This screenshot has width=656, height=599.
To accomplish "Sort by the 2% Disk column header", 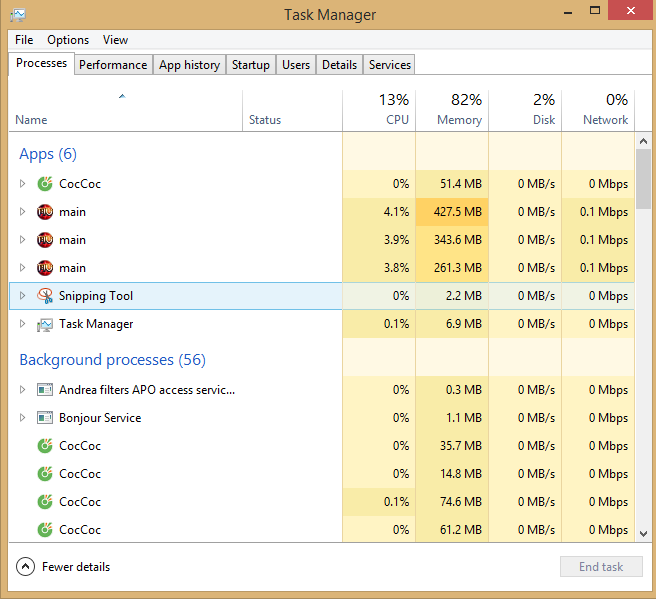I will (525, 110).
